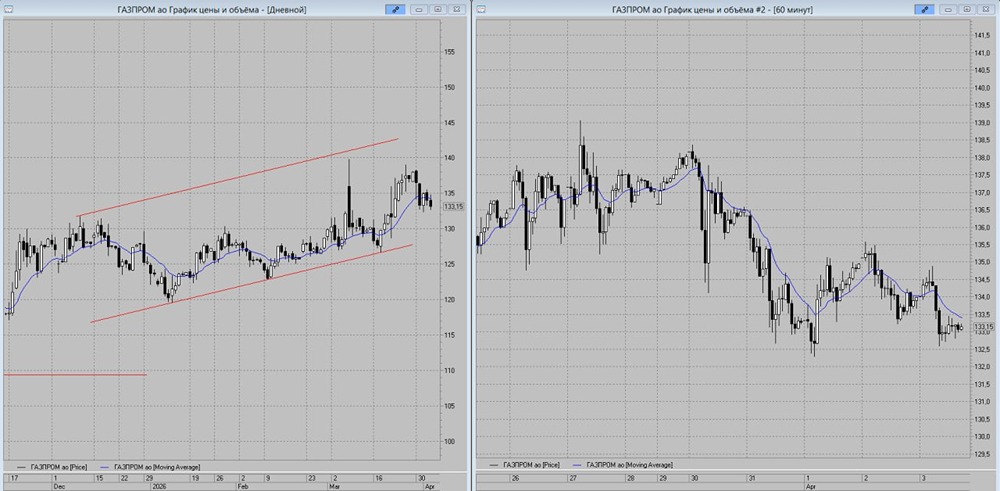Click the 'Mar' month label on the time axis
The height and width of the screenshot is (491, 1000).
[336, 486]
